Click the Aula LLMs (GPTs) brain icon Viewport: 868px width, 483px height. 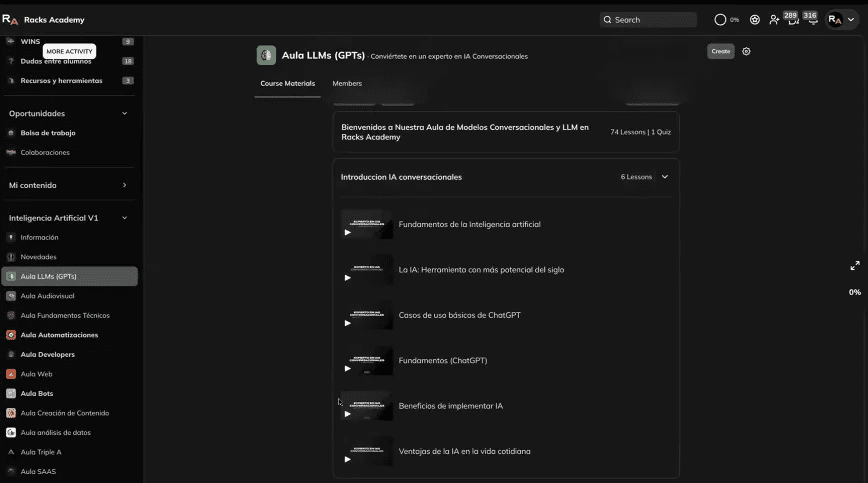pos(266,55)
